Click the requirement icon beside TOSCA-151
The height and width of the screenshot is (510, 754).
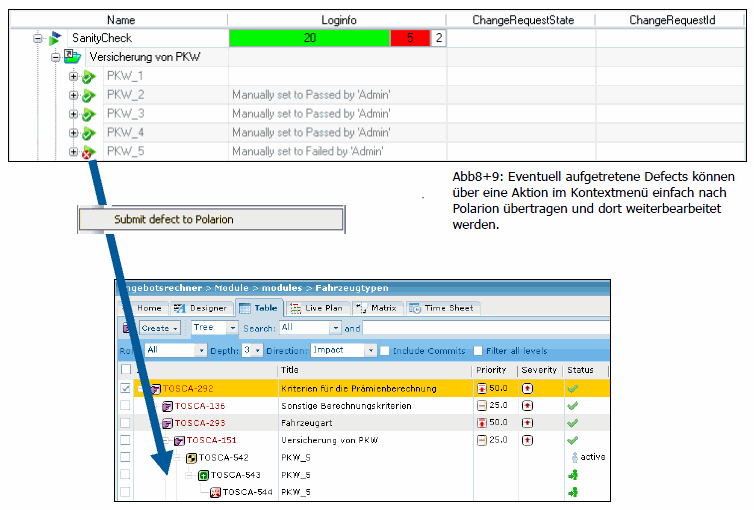tap(179, 440)
